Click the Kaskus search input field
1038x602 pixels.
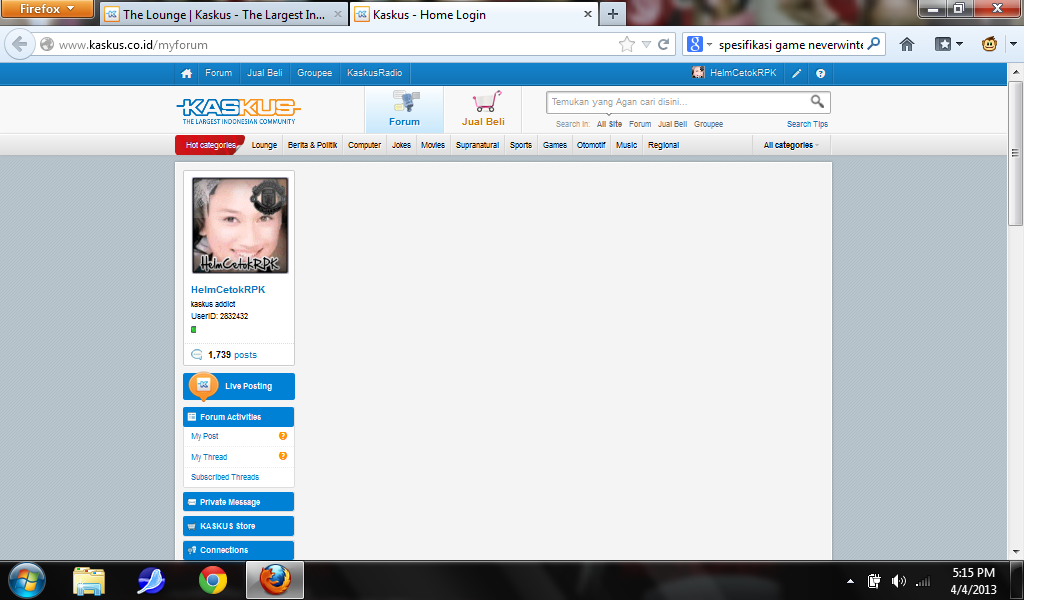(x=678, y=102)
